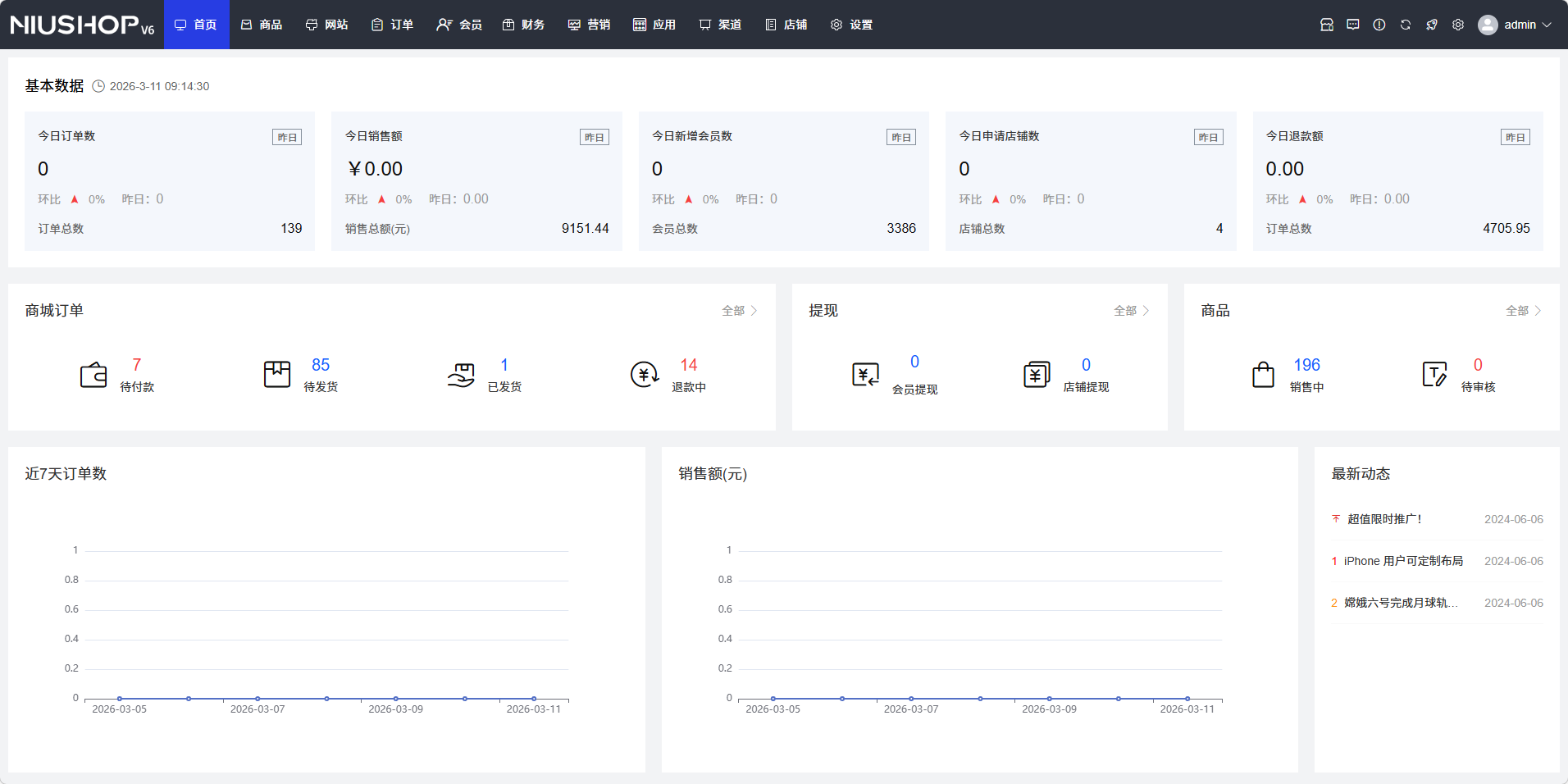Open the iPhone 用户可定制布局 news item
Viewport: 1568px width, 784px height.
point(1403,561)
